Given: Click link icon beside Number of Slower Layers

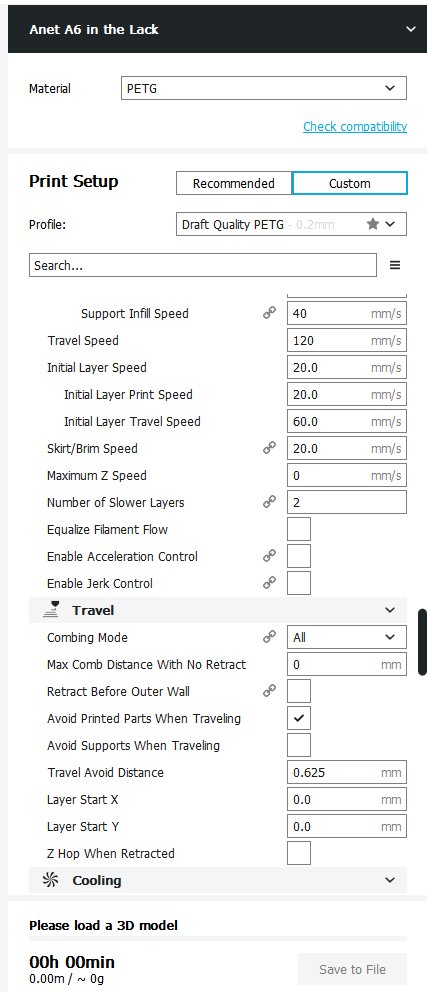Looking at the screenshot, I should [x=269, y=502].
